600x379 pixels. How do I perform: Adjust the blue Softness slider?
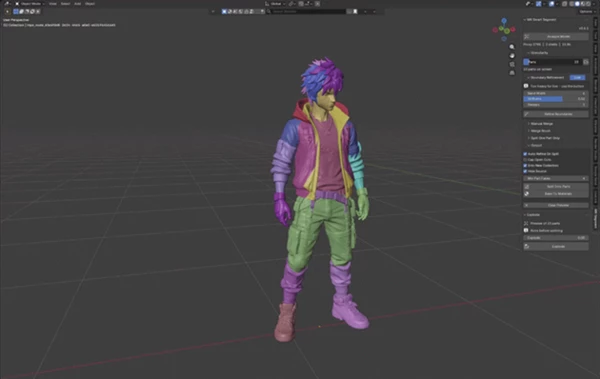[x=556, y=99]
